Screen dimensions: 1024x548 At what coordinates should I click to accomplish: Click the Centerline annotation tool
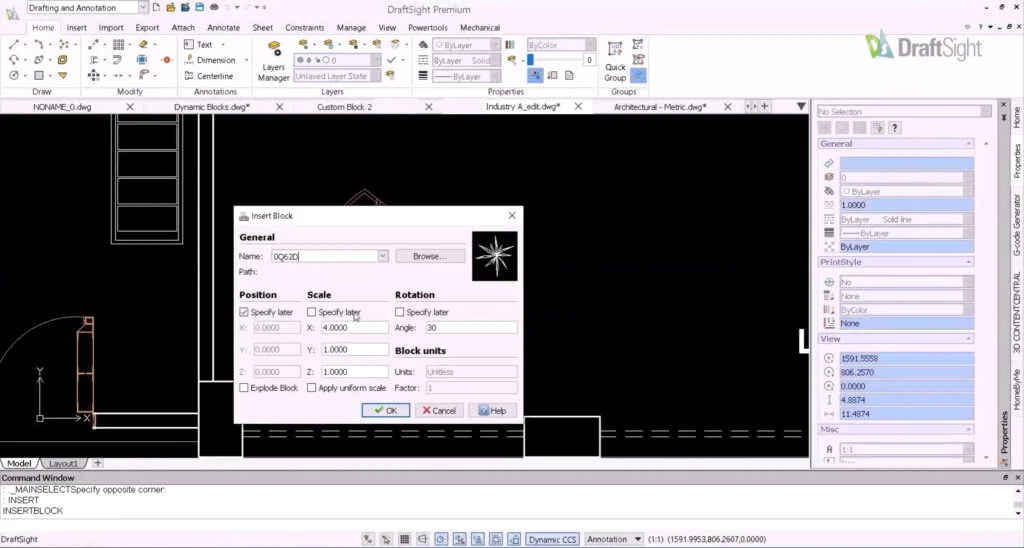point(208,76)
